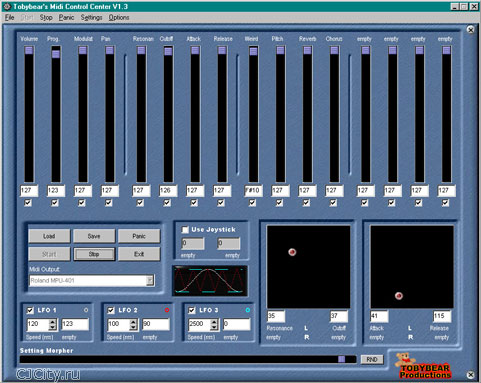Click the Volume value field showing 127
The height and width of the screenshot is (383, 481).
[29, 191]
